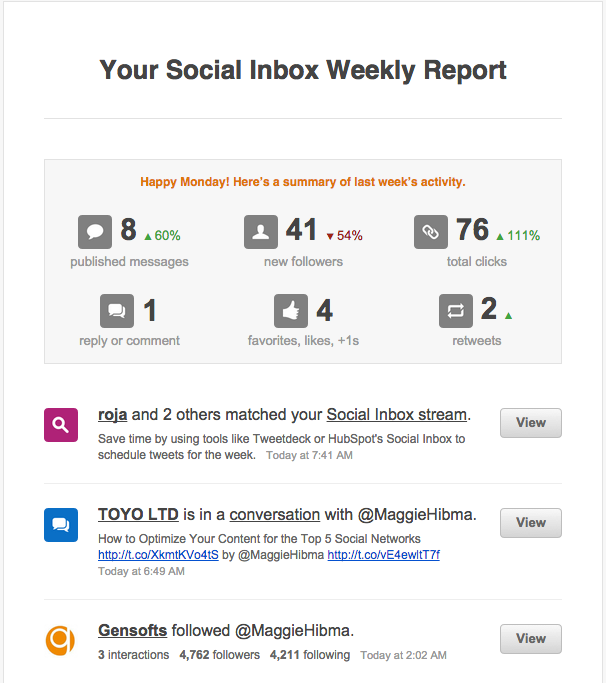606x683 pixels.
Task: Click the magenta search stream icon
Action: pos(61,424)
